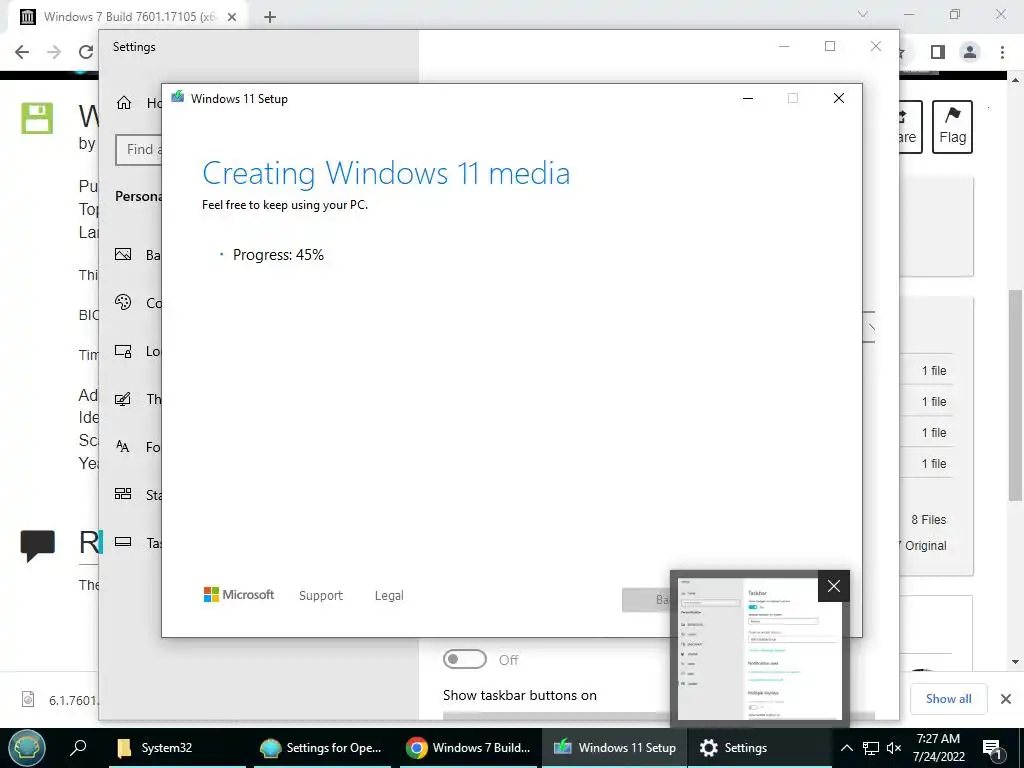This screenshot has height=768, width=1024.
Task: Select the Windows 7 Build 7601 tab
Action: (128, 17)
